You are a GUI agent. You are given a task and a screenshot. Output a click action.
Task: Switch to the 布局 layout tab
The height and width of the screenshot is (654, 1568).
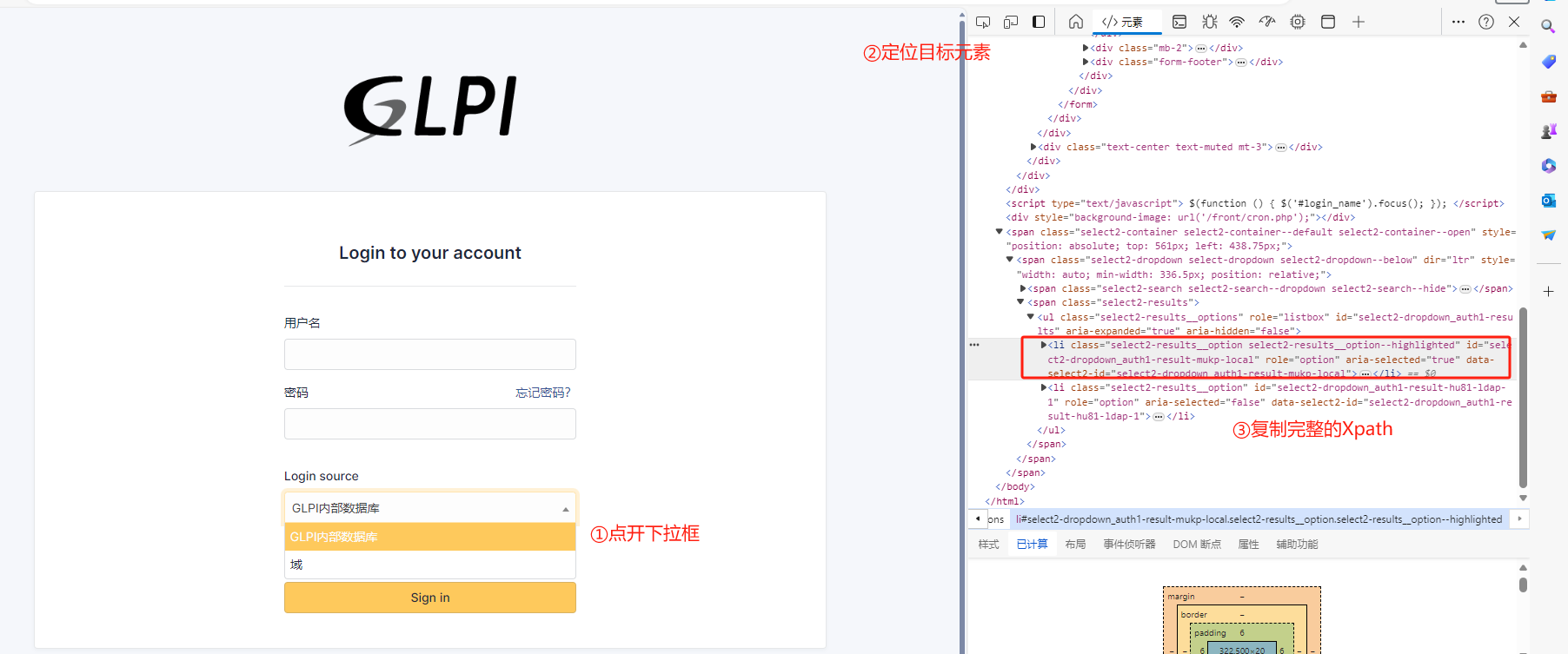click(x=1075, y=545)
